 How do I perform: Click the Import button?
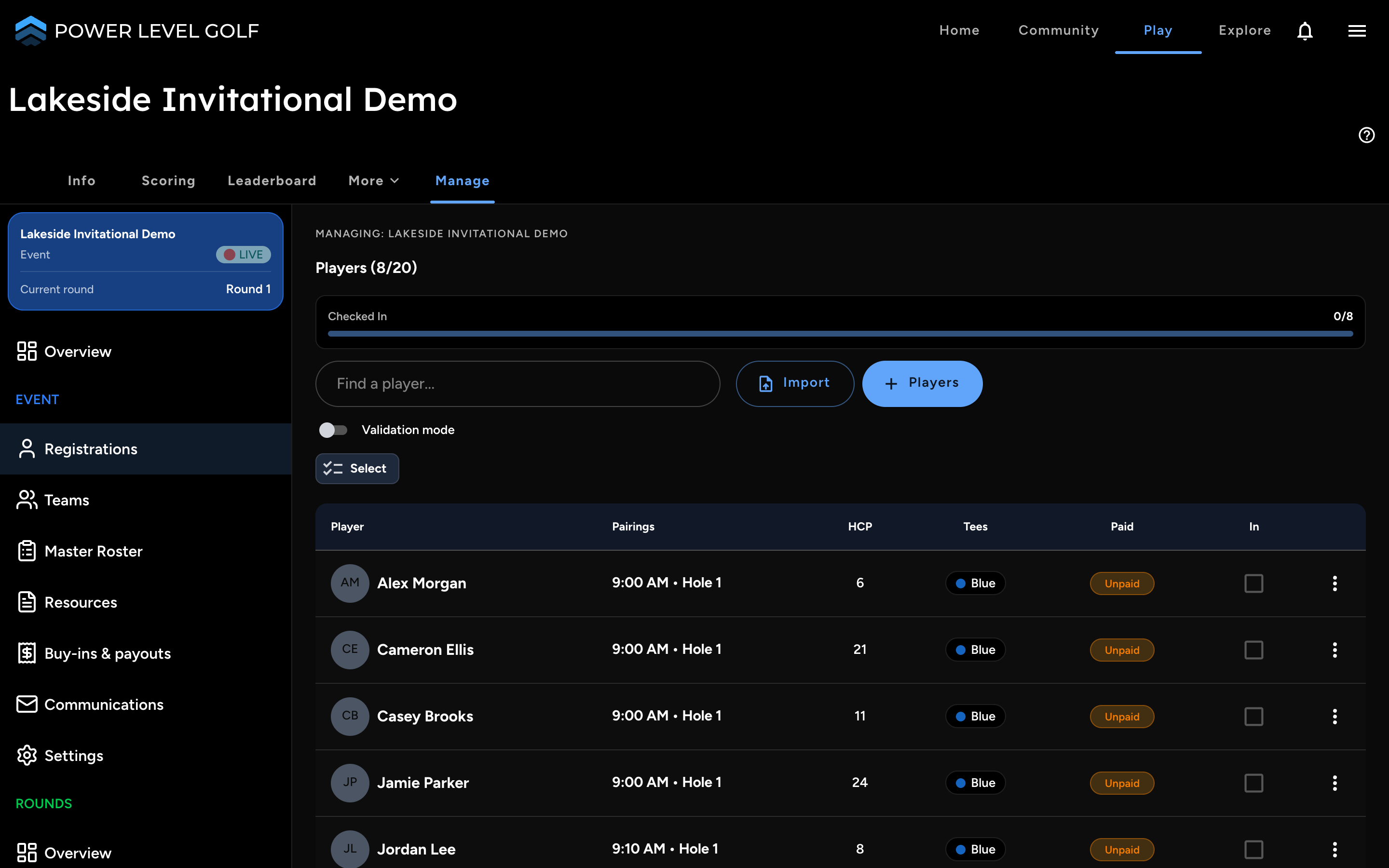795,383
